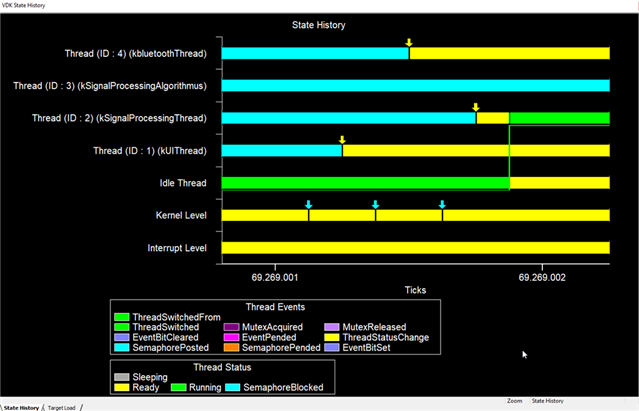Select the State History tab
The width and height of the screenshot is (639, 411).
pos(21,407)
